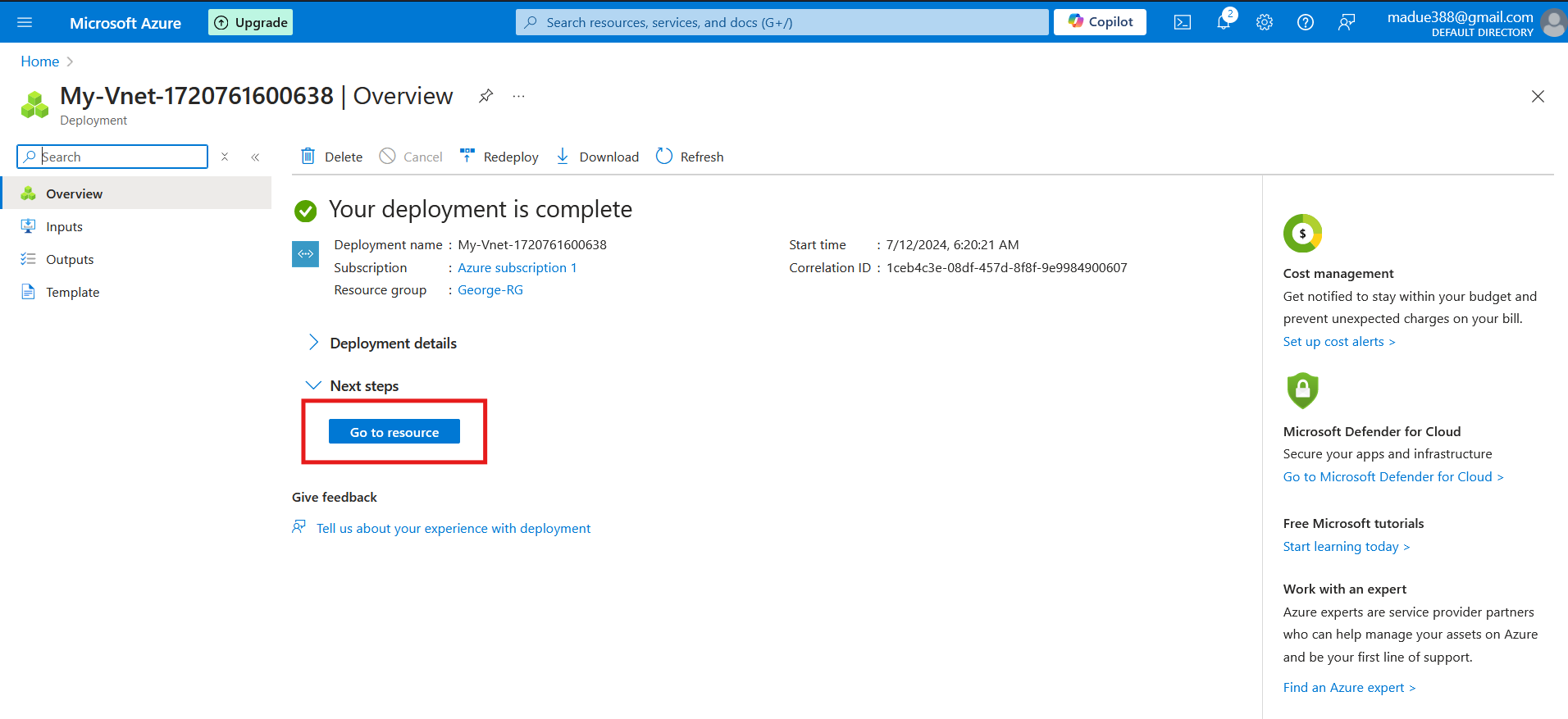Click the Microsoft Defender for Cloud heading

coord(1372,431)
